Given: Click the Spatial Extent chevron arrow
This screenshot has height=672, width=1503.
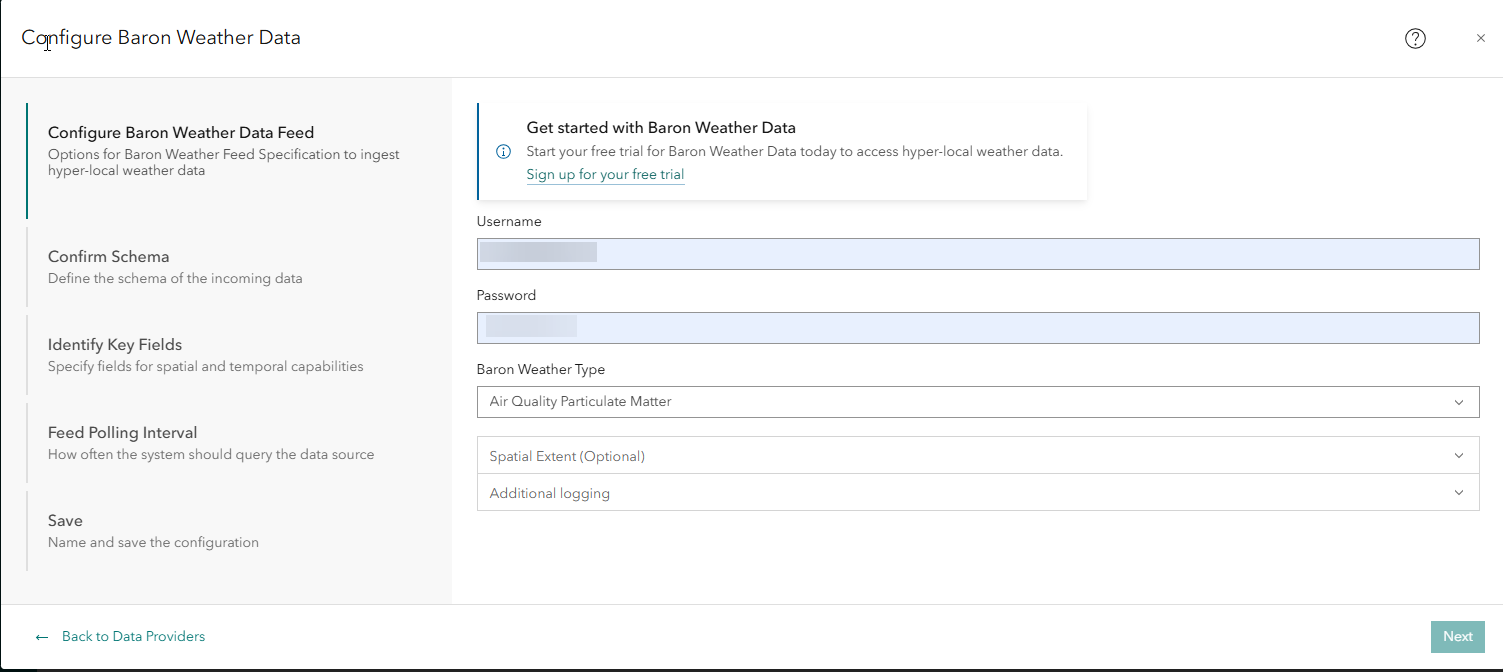Looking at the screenshot, I should click(1459, 456).
